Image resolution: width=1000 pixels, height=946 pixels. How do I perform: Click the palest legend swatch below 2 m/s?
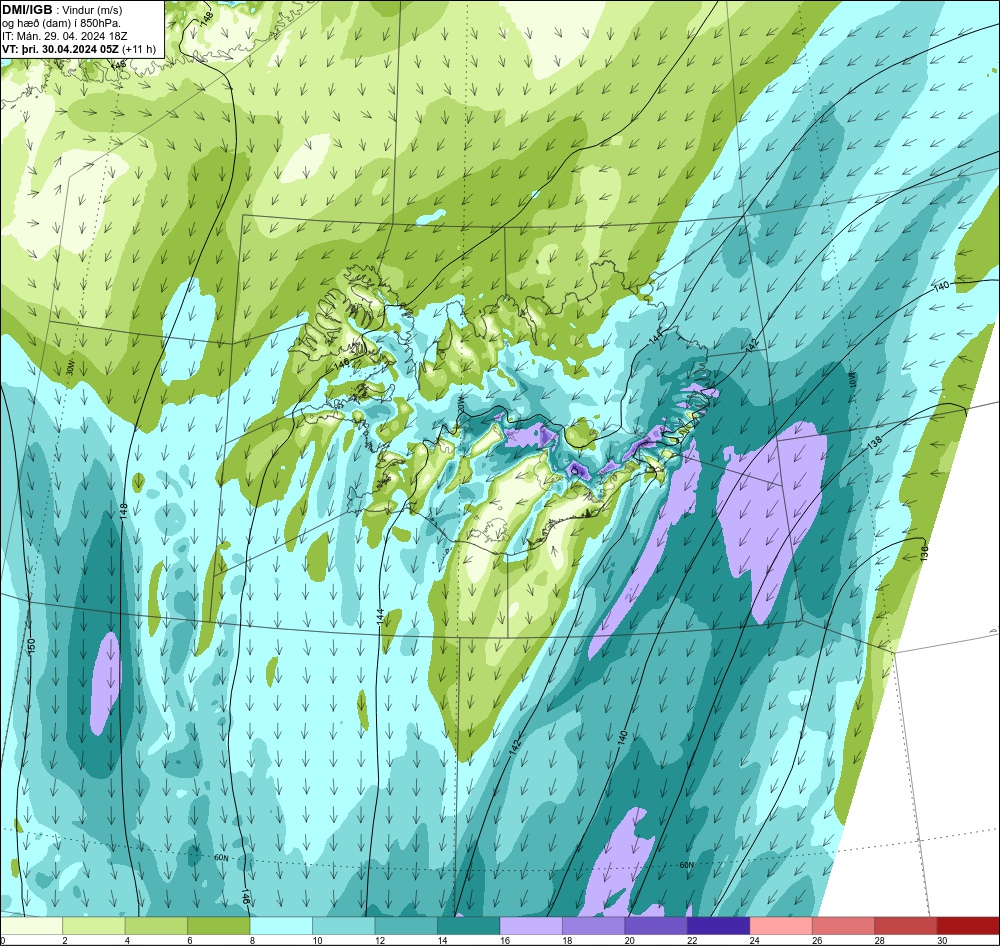[x=31, y=925]
